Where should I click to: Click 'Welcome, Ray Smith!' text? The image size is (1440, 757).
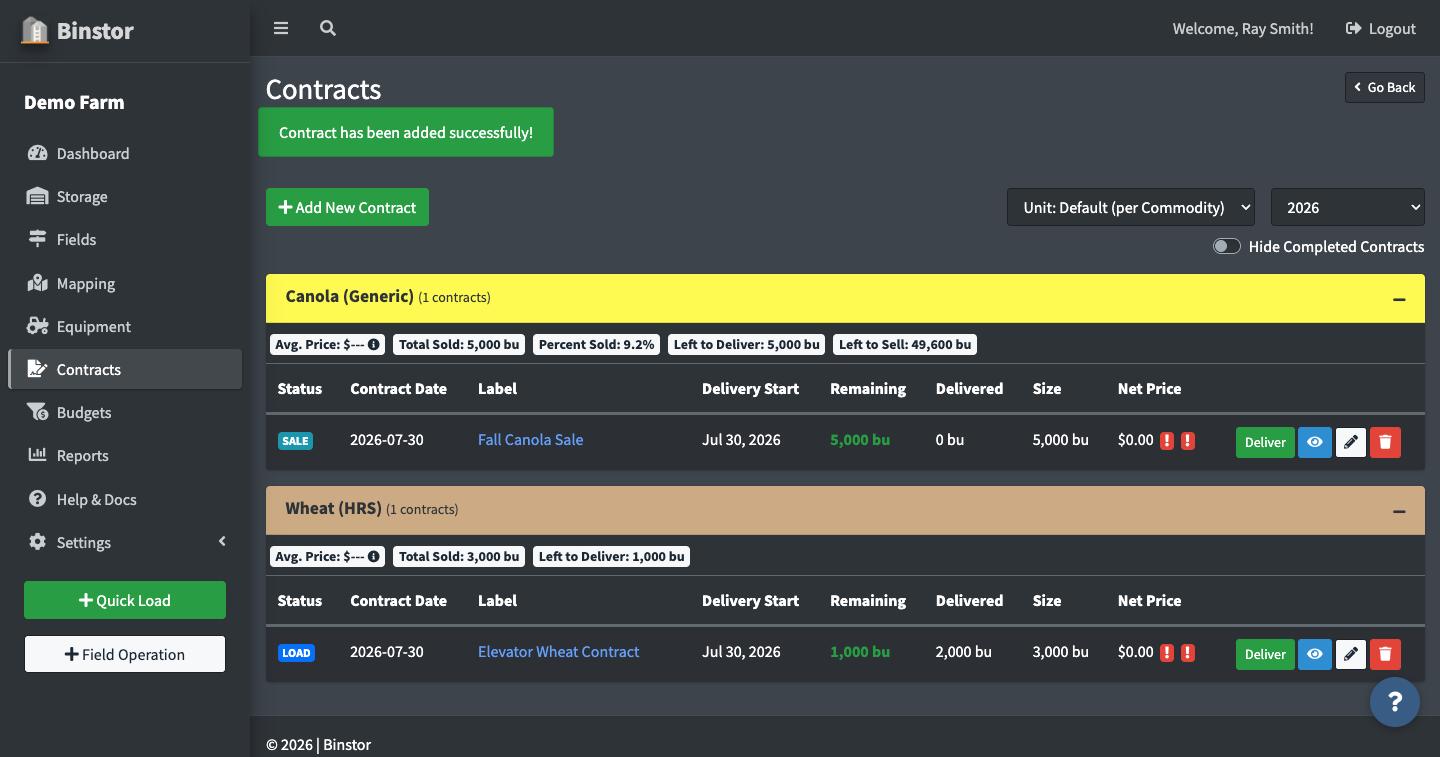1243,28
